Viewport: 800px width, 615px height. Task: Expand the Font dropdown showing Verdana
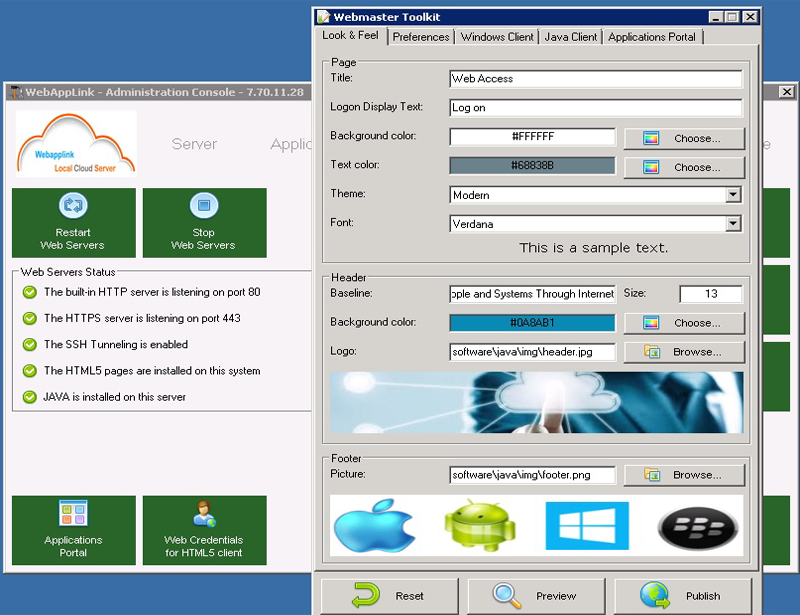[x=596, y=224]
